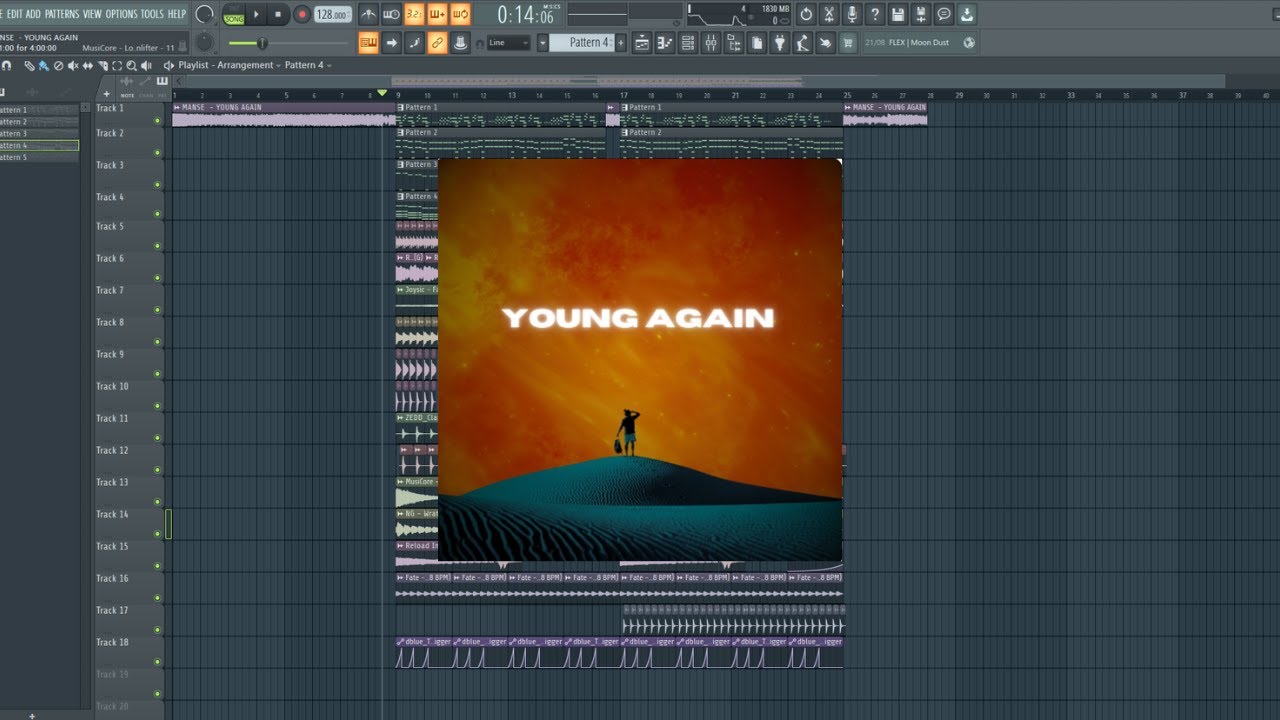1280x720 pixels.
Task: Open the Mixer view icon
Action: tap(711, 43)
